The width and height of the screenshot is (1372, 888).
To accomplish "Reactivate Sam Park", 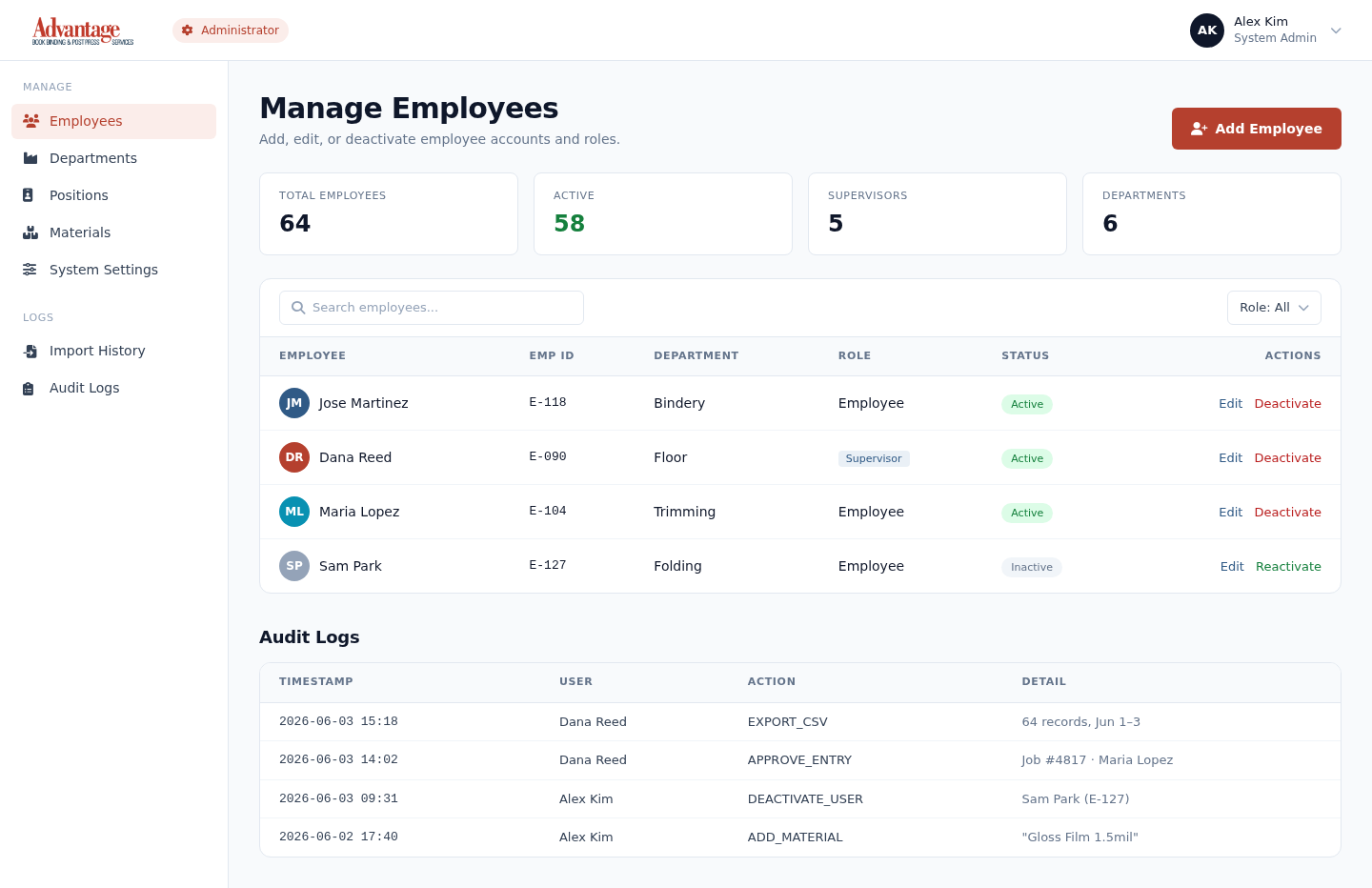I will pos(1288,567).
